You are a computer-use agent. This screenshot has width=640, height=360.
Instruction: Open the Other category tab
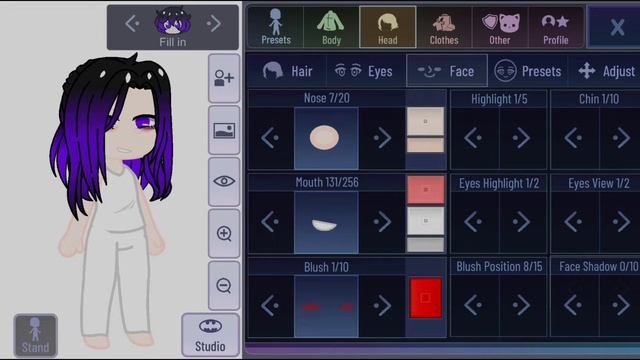coord(500,27)
